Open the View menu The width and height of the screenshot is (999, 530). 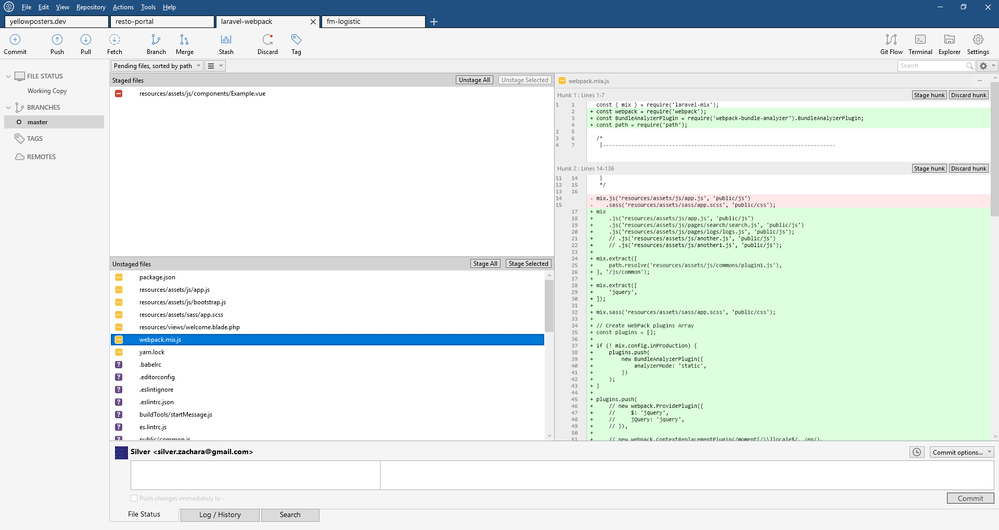tap(62, 7)
